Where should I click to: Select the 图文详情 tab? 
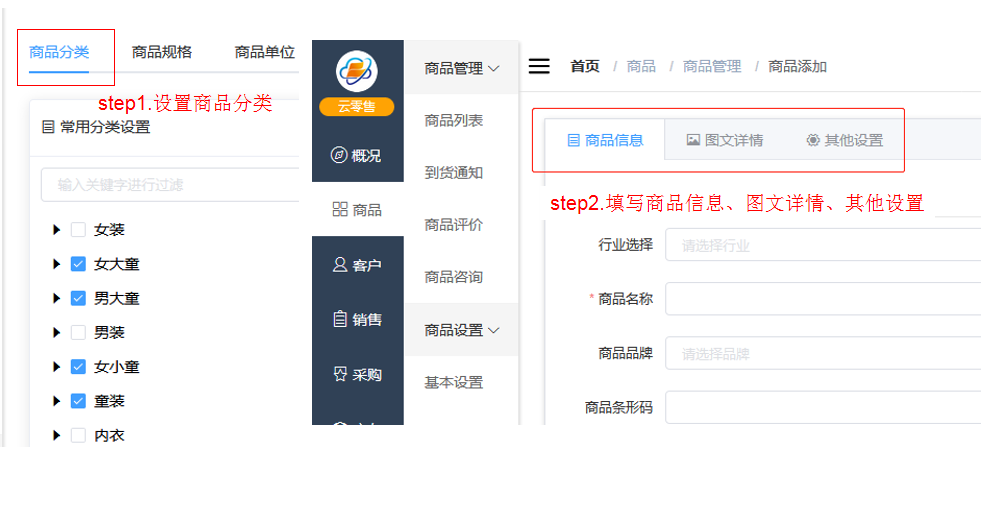pos(725,140)
